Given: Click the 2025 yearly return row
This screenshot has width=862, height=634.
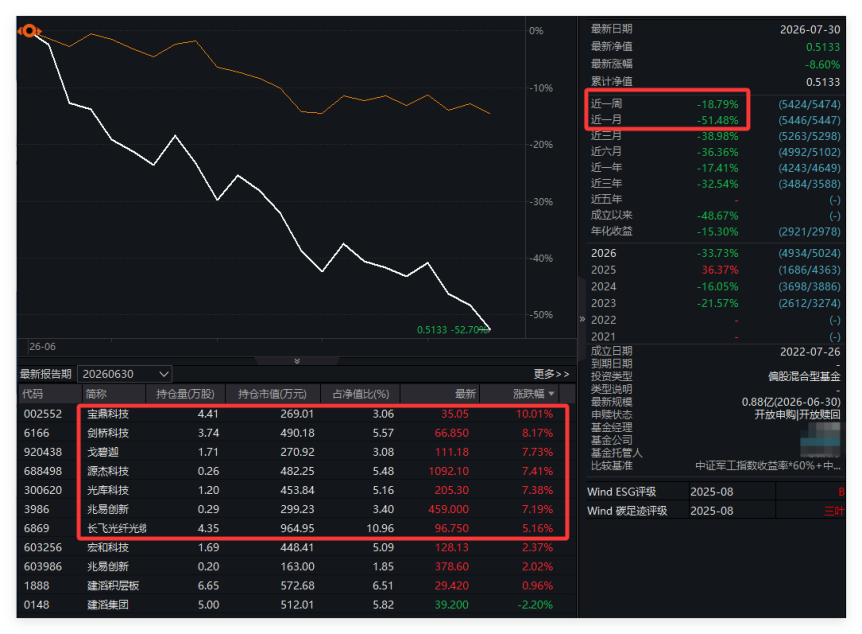Looking at the screenshot, I should [715, 270].
